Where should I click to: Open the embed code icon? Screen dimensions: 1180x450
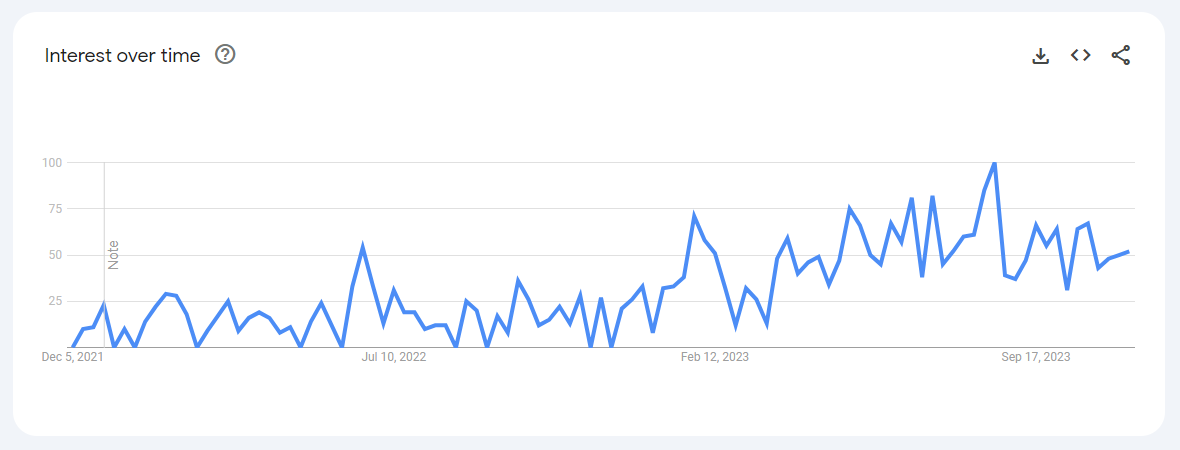point(1081,55)
